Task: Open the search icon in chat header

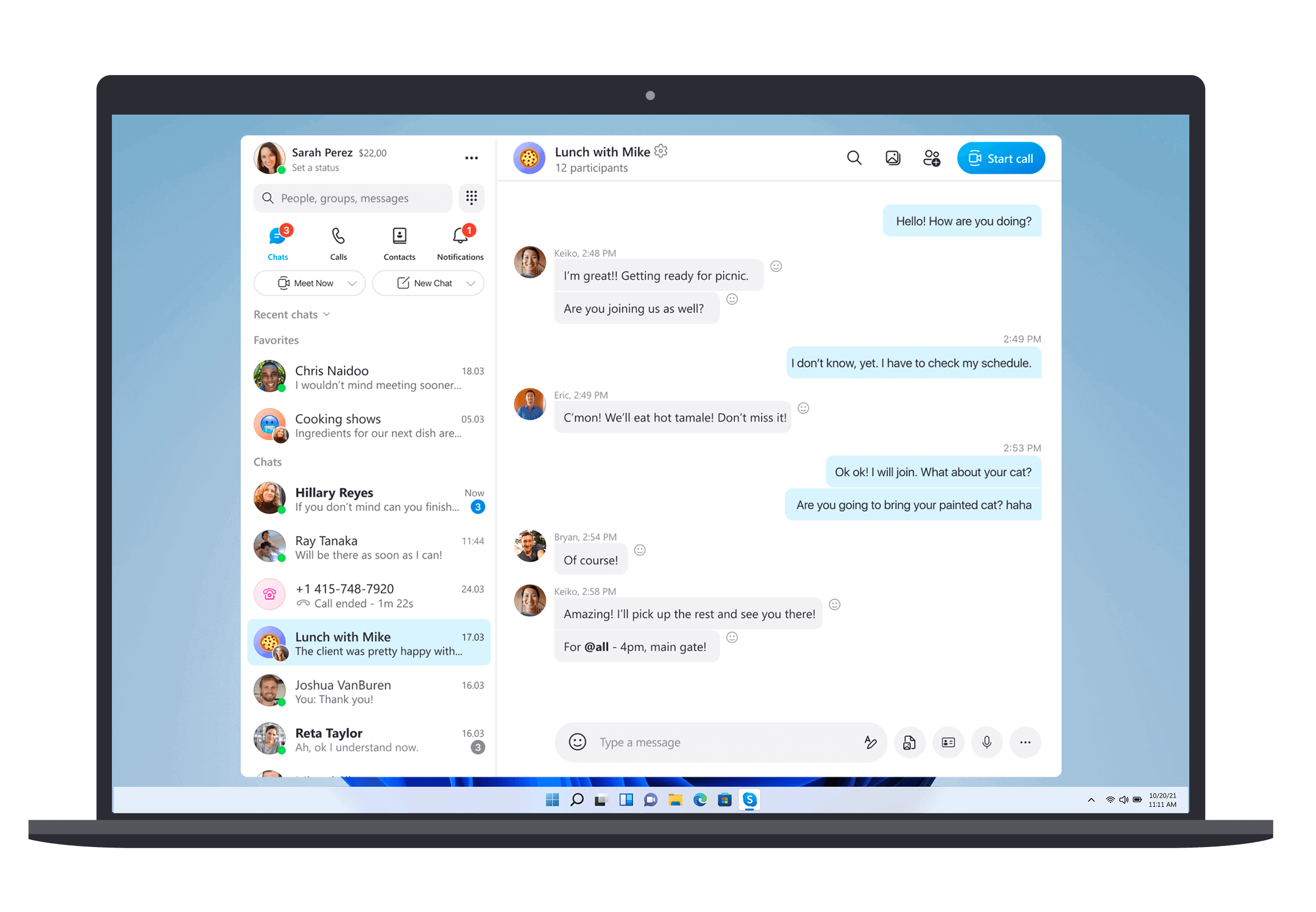Action: point(854,158)
